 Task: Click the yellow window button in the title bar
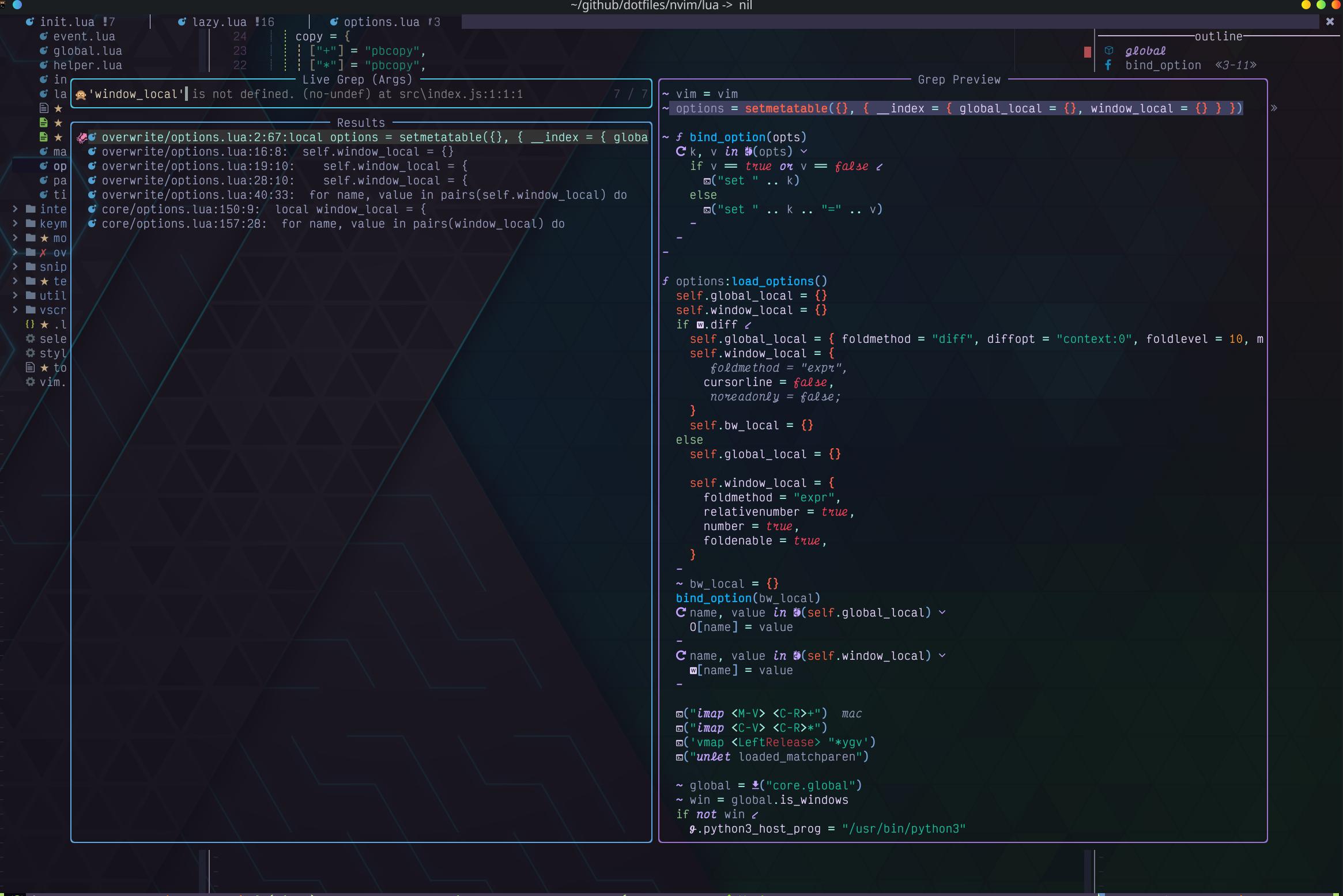pos(1306,5)
